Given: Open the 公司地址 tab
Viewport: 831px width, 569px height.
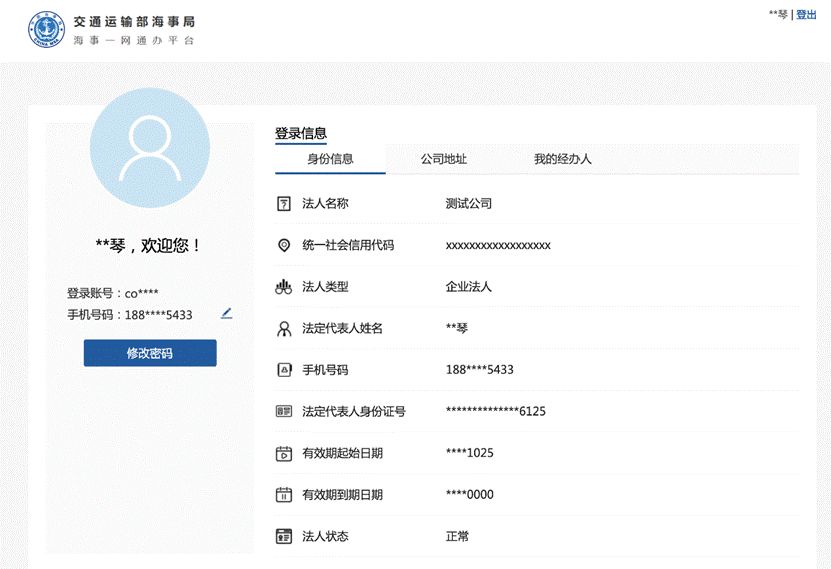Looking at the screenshot, I should [443, 159].
